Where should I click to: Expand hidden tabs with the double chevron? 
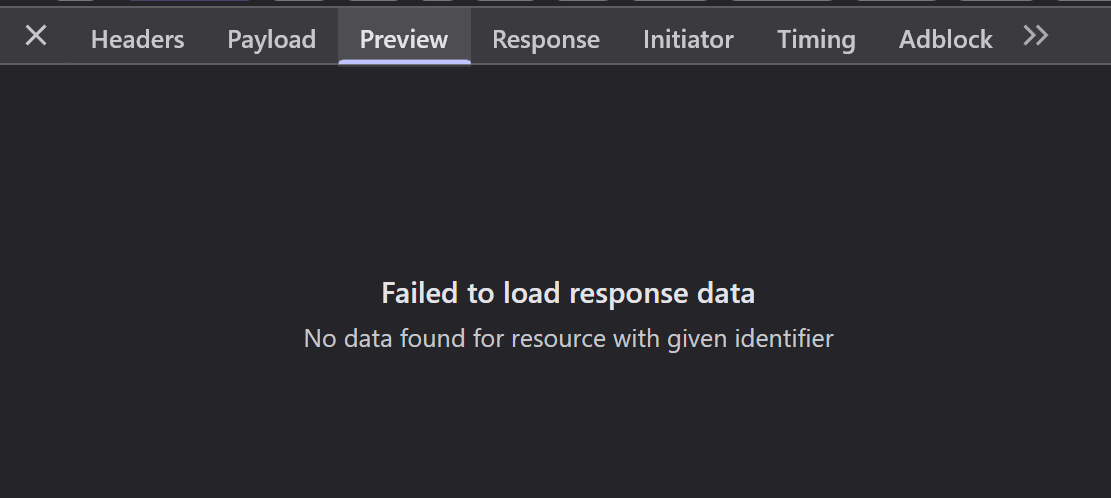[x=1035, y=35]
